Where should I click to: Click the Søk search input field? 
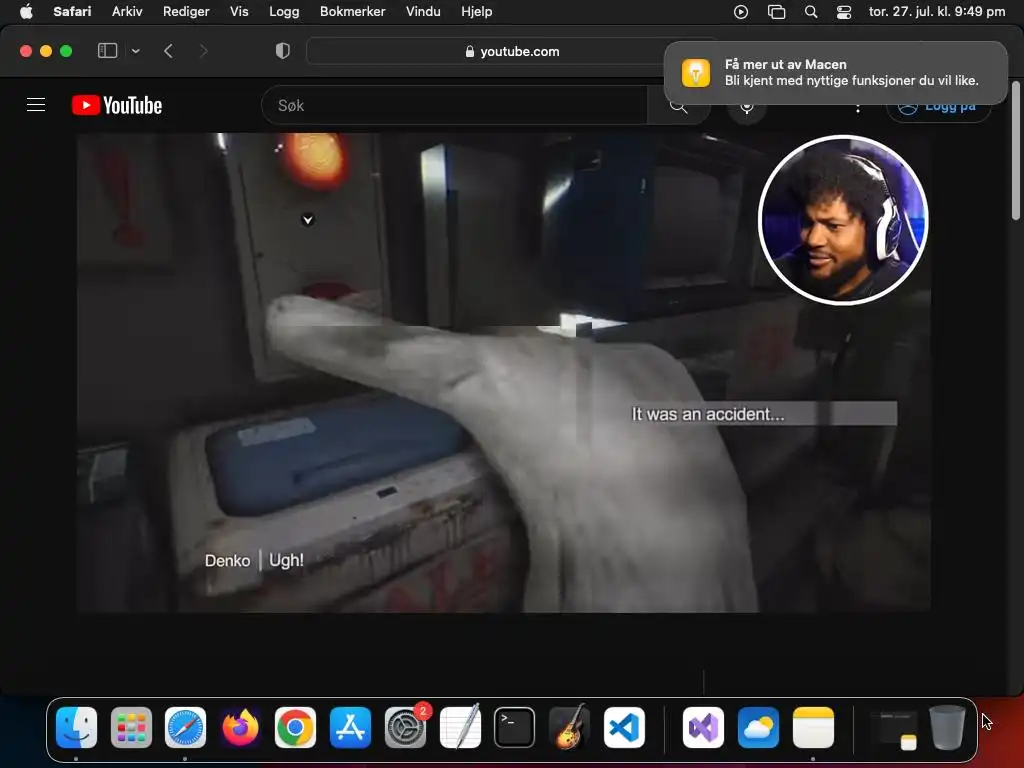point(455,105)
